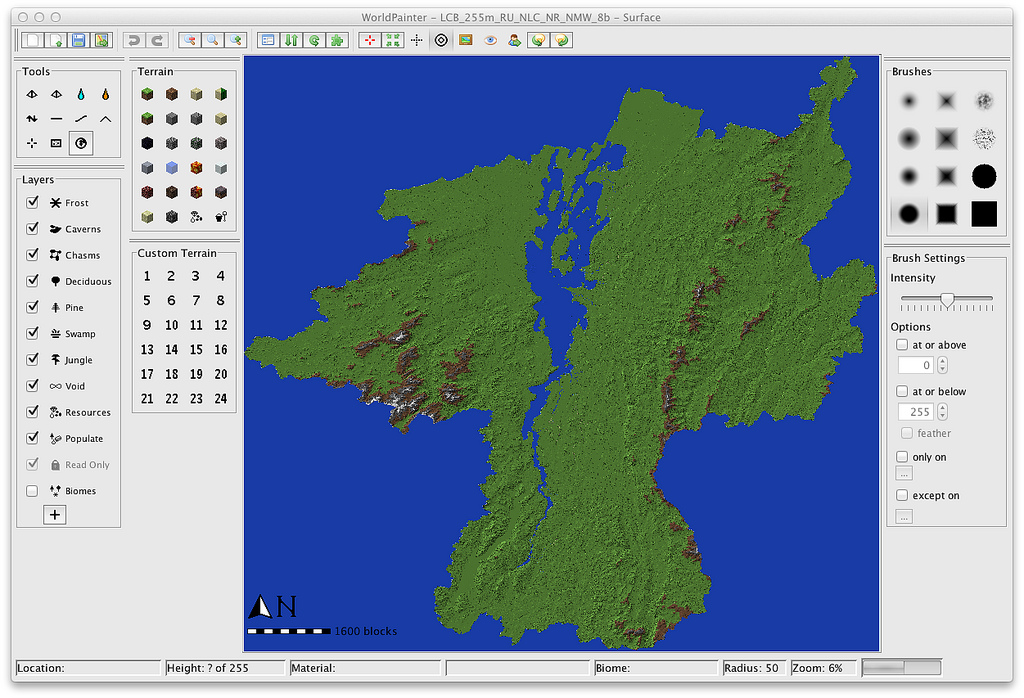Click the plus button to add layer
This screenshot has height=698, width=1024.
54,515
